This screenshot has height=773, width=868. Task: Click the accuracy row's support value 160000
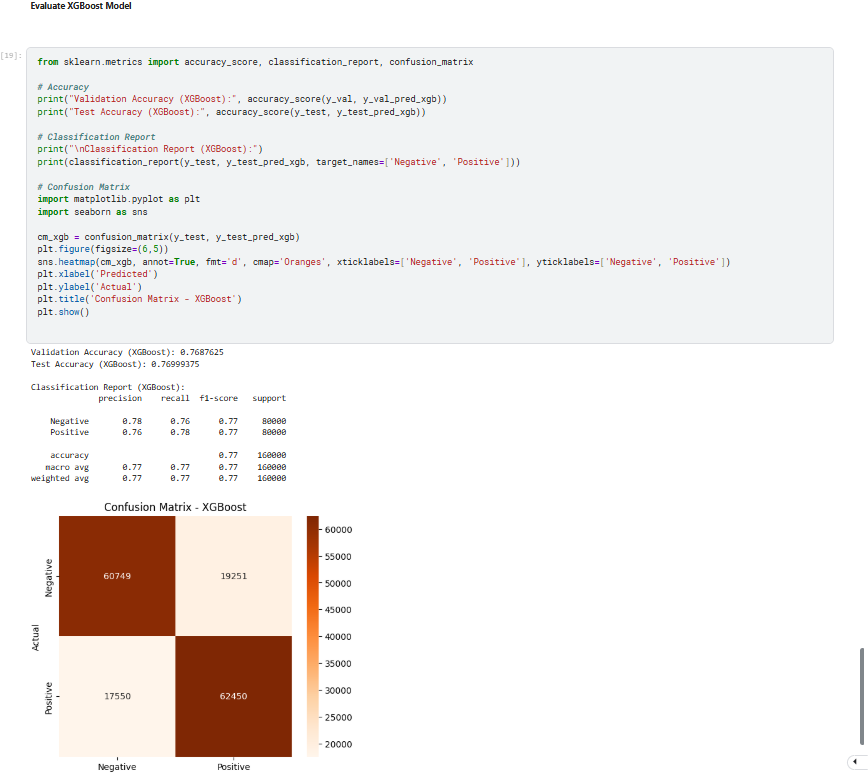[271, 455]
